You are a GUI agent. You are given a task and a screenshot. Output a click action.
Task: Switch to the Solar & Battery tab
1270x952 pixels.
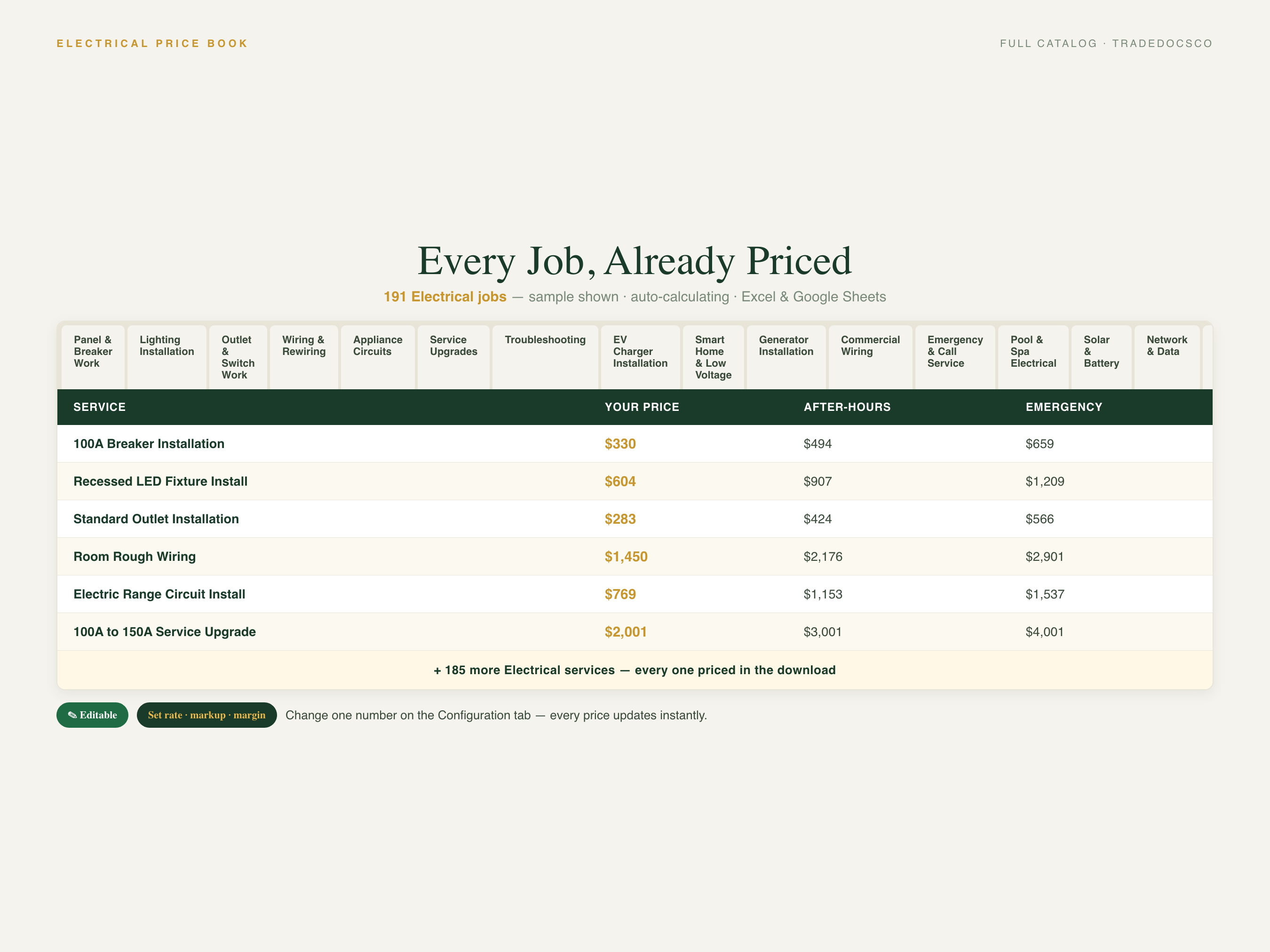click(1101, 357)
